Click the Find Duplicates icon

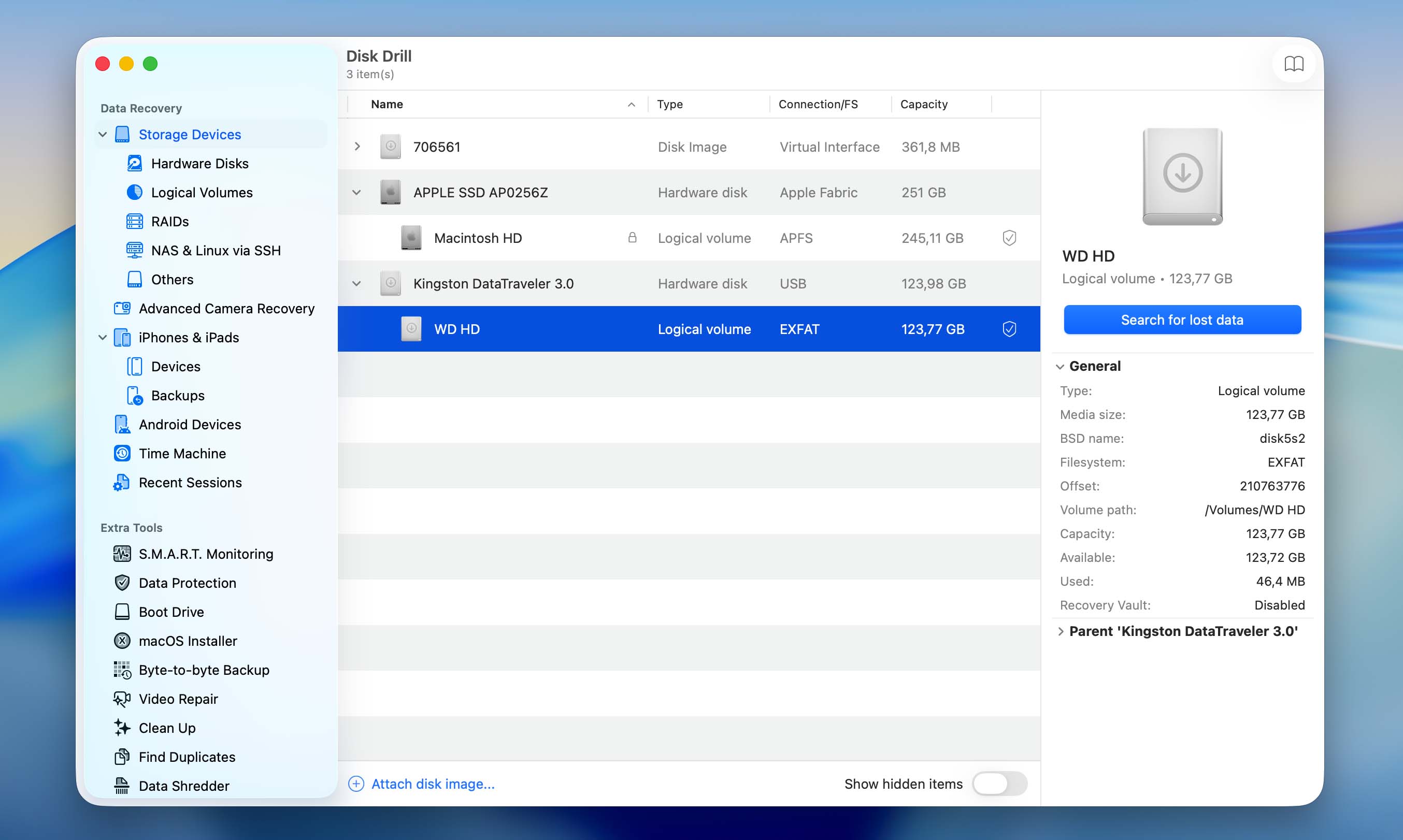click(122, 756)
